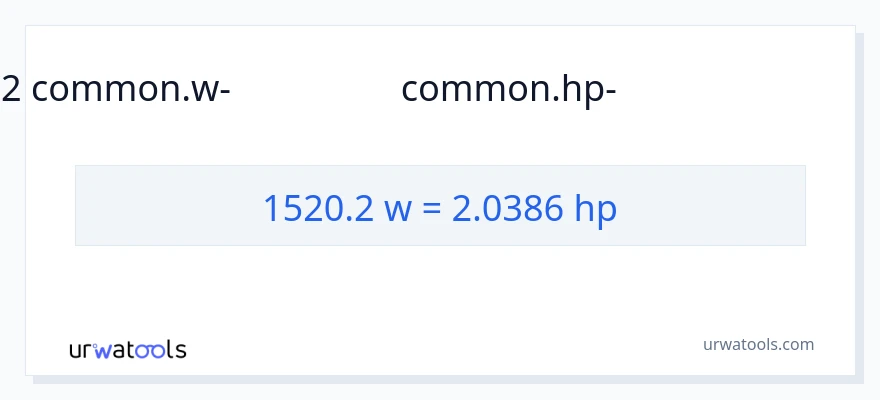Click the leading '2' before common.w-

point(11,90)
